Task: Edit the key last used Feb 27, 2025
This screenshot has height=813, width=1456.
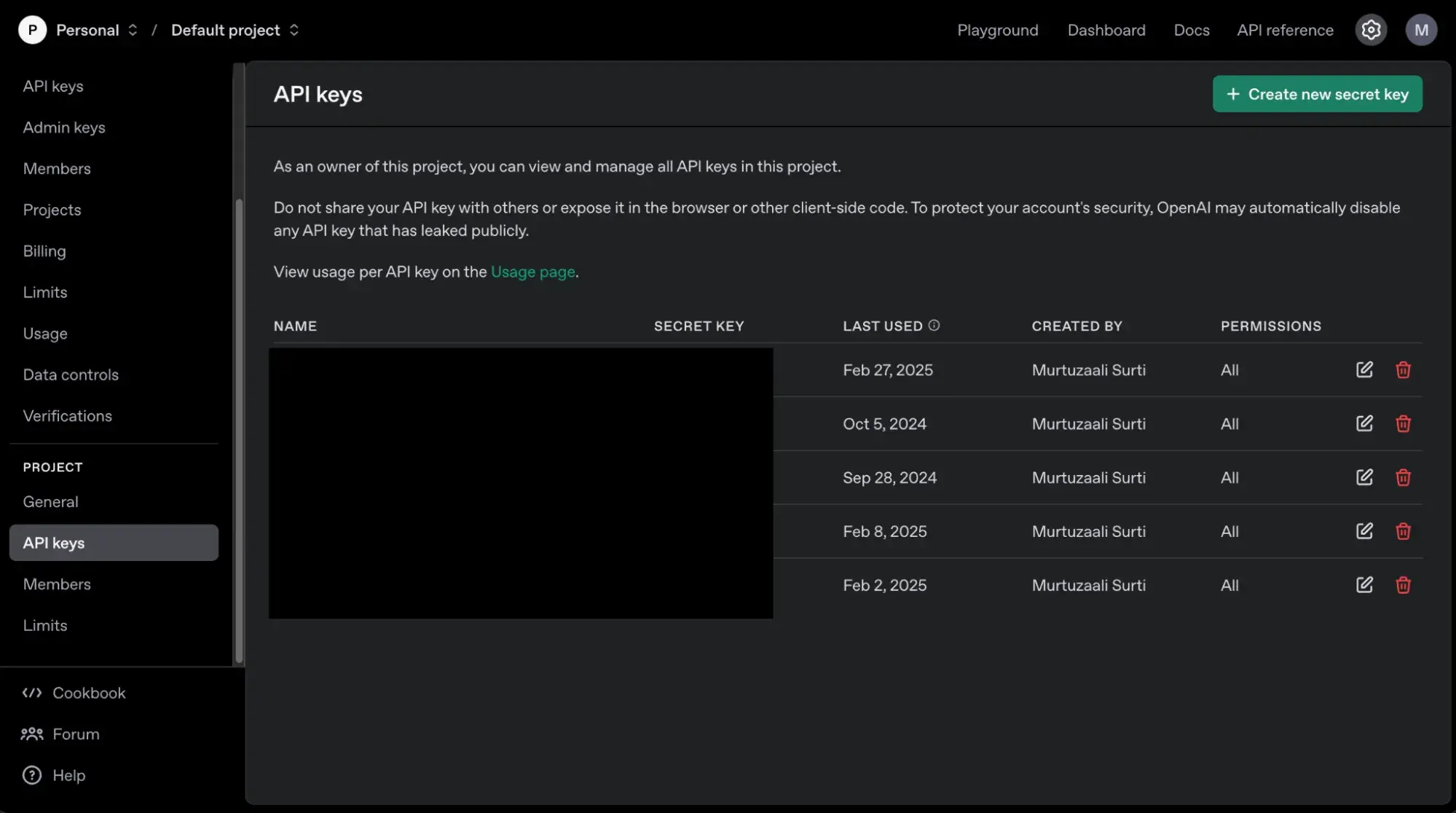Action: (1364, 370)
